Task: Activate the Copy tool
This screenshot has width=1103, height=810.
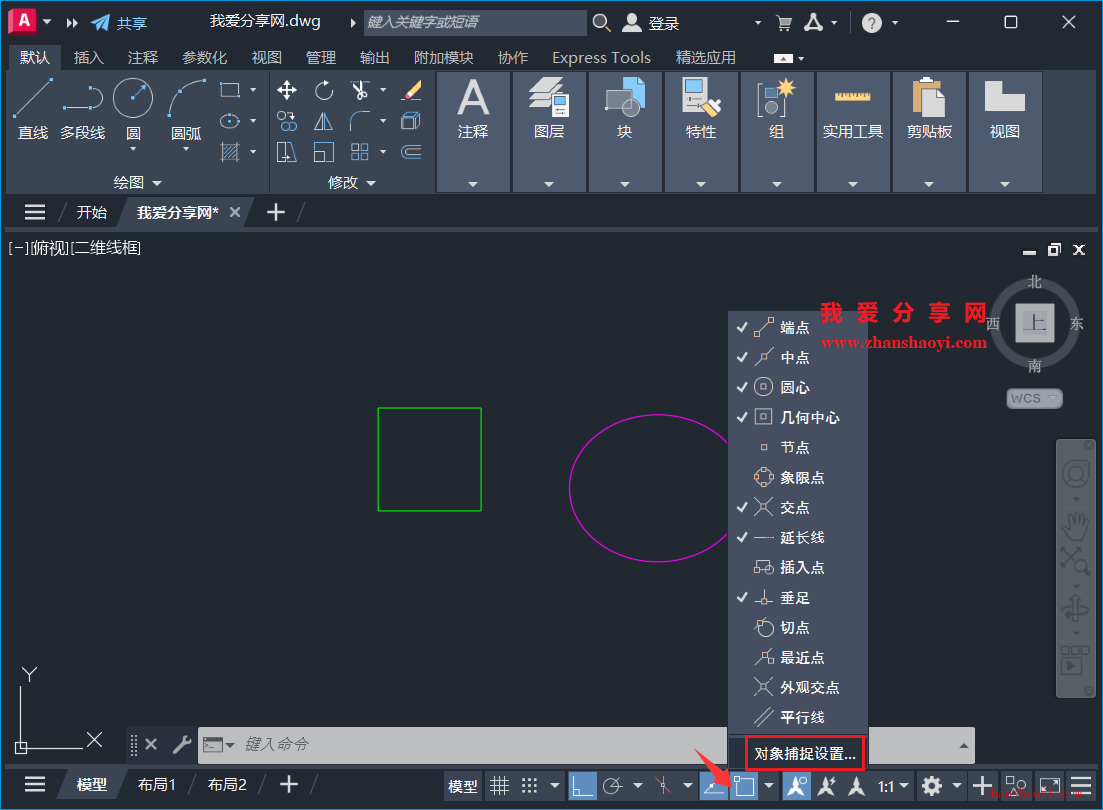Action: tap(286, 121)
